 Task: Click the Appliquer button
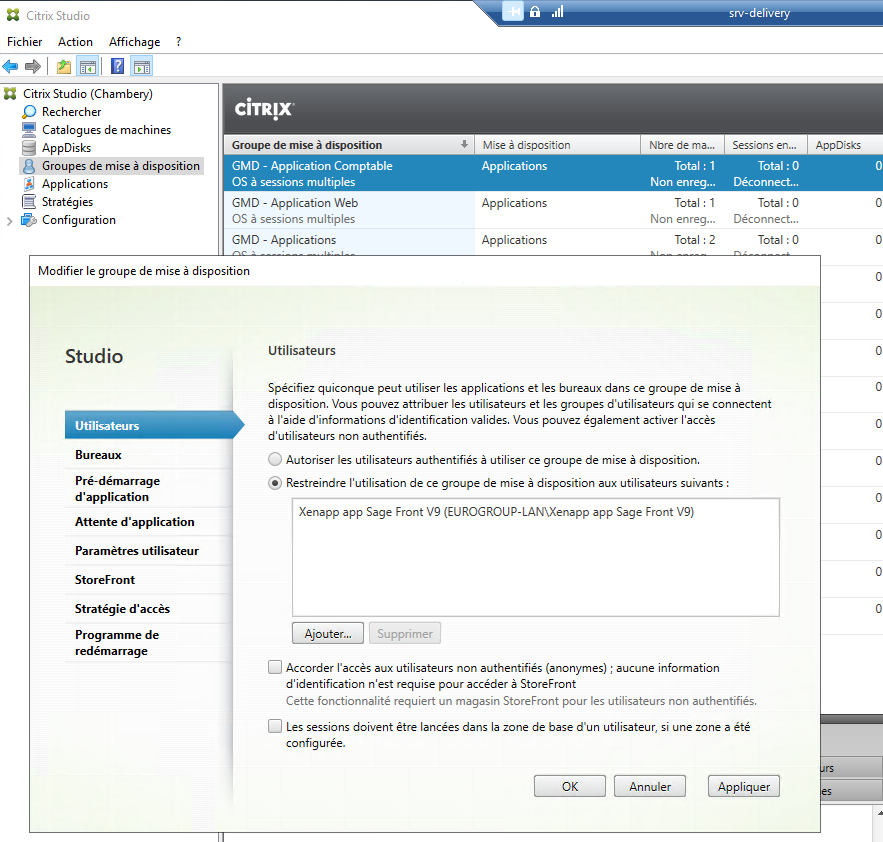[744, 786]
